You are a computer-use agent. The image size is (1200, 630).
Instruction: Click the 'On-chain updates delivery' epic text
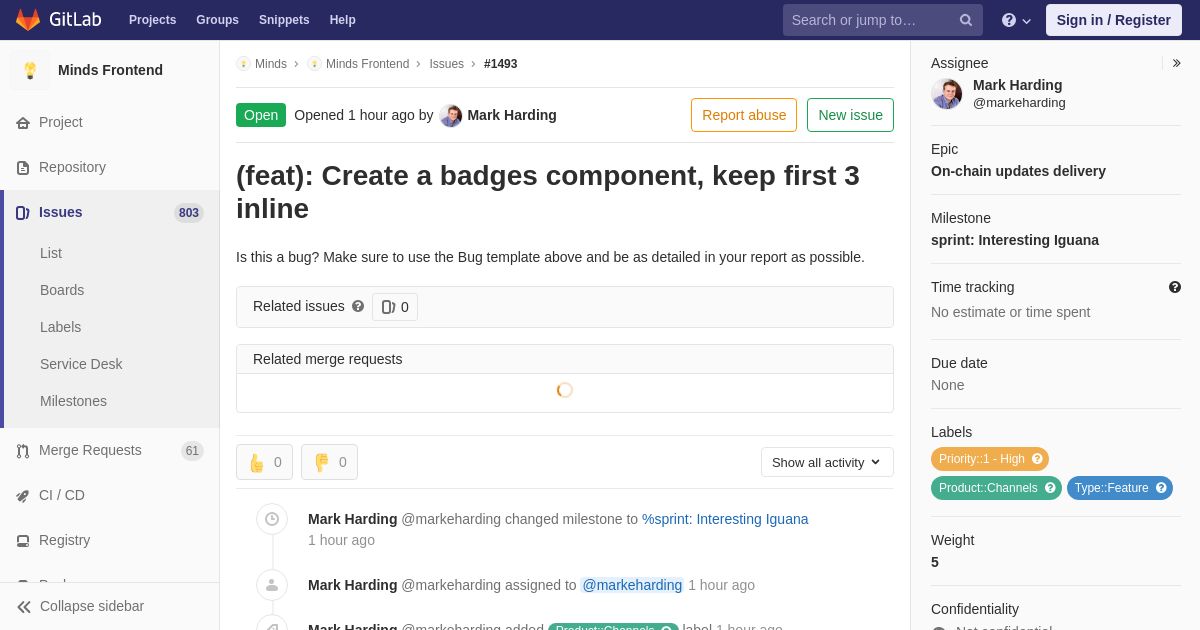click(x=1018, y=171)
